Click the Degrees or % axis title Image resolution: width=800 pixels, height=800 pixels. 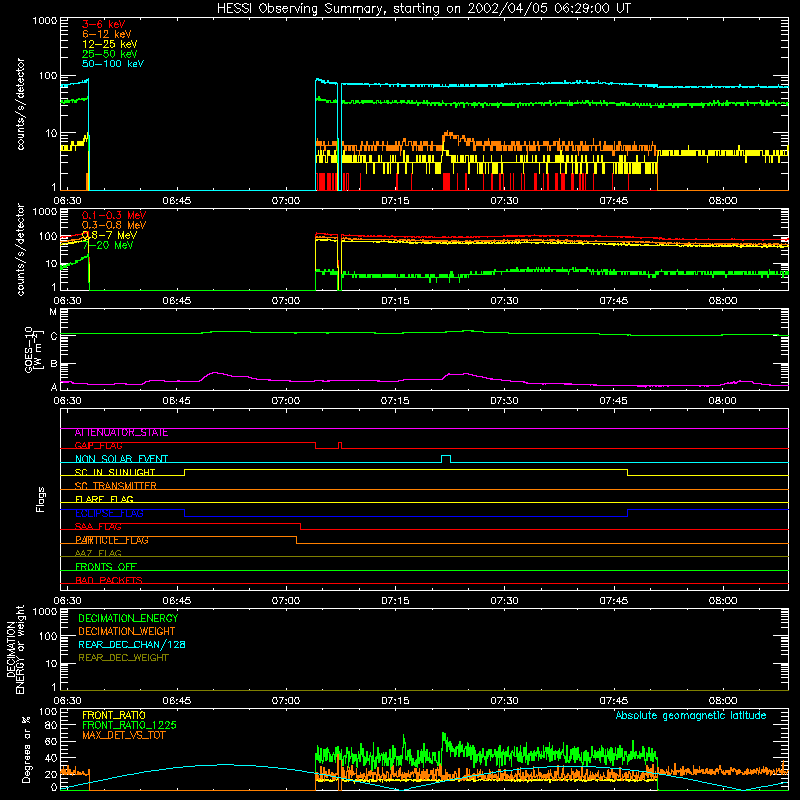point(26,749)
